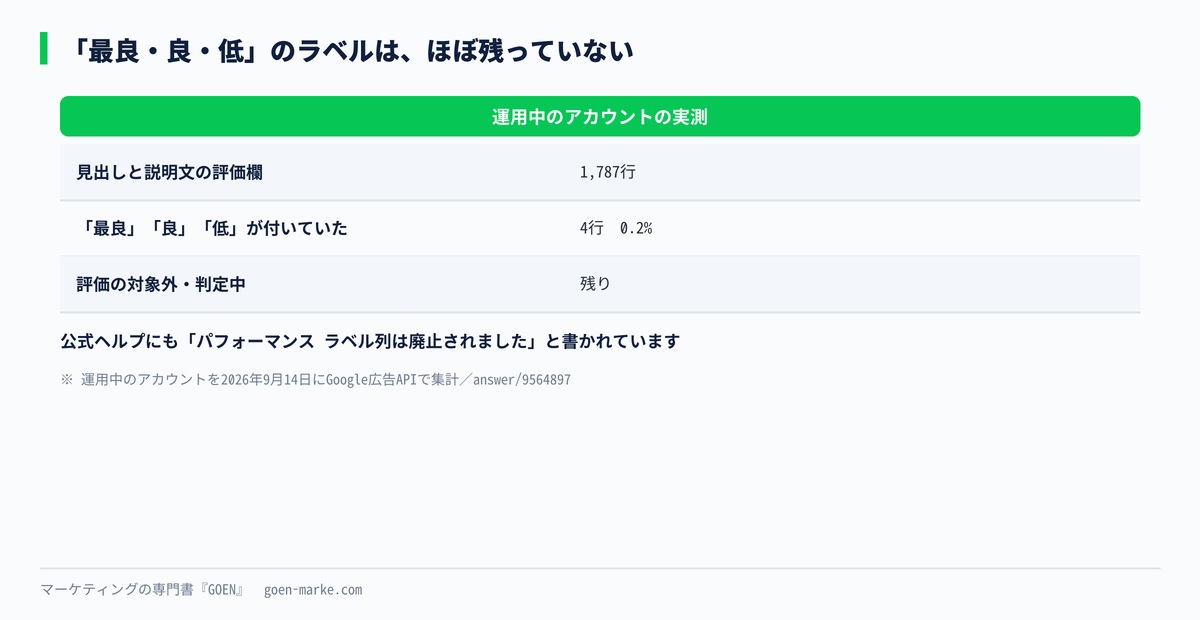Click the sentence starting with 公式ヘルプにも
This screenshot has height=620, width=1200.
point(370,341)
